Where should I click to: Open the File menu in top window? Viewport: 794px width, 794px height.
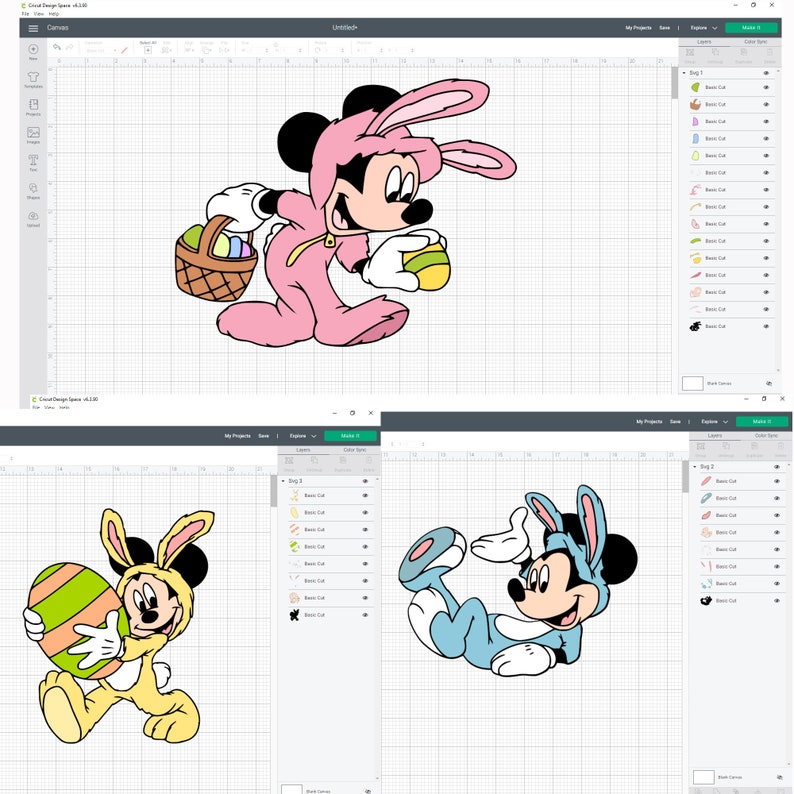(x=25, y=14)
